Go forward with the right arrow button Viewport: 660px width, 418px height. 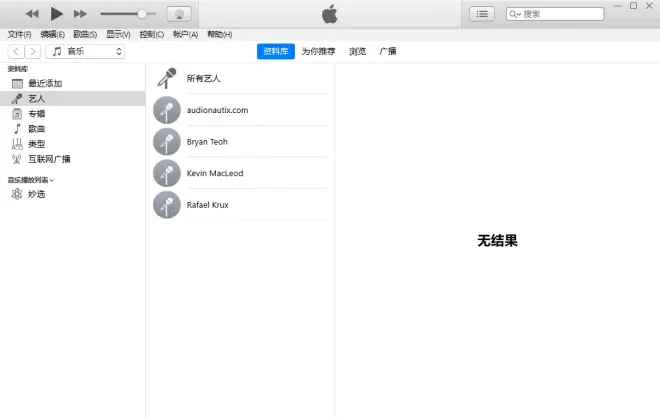click(33, 51)
